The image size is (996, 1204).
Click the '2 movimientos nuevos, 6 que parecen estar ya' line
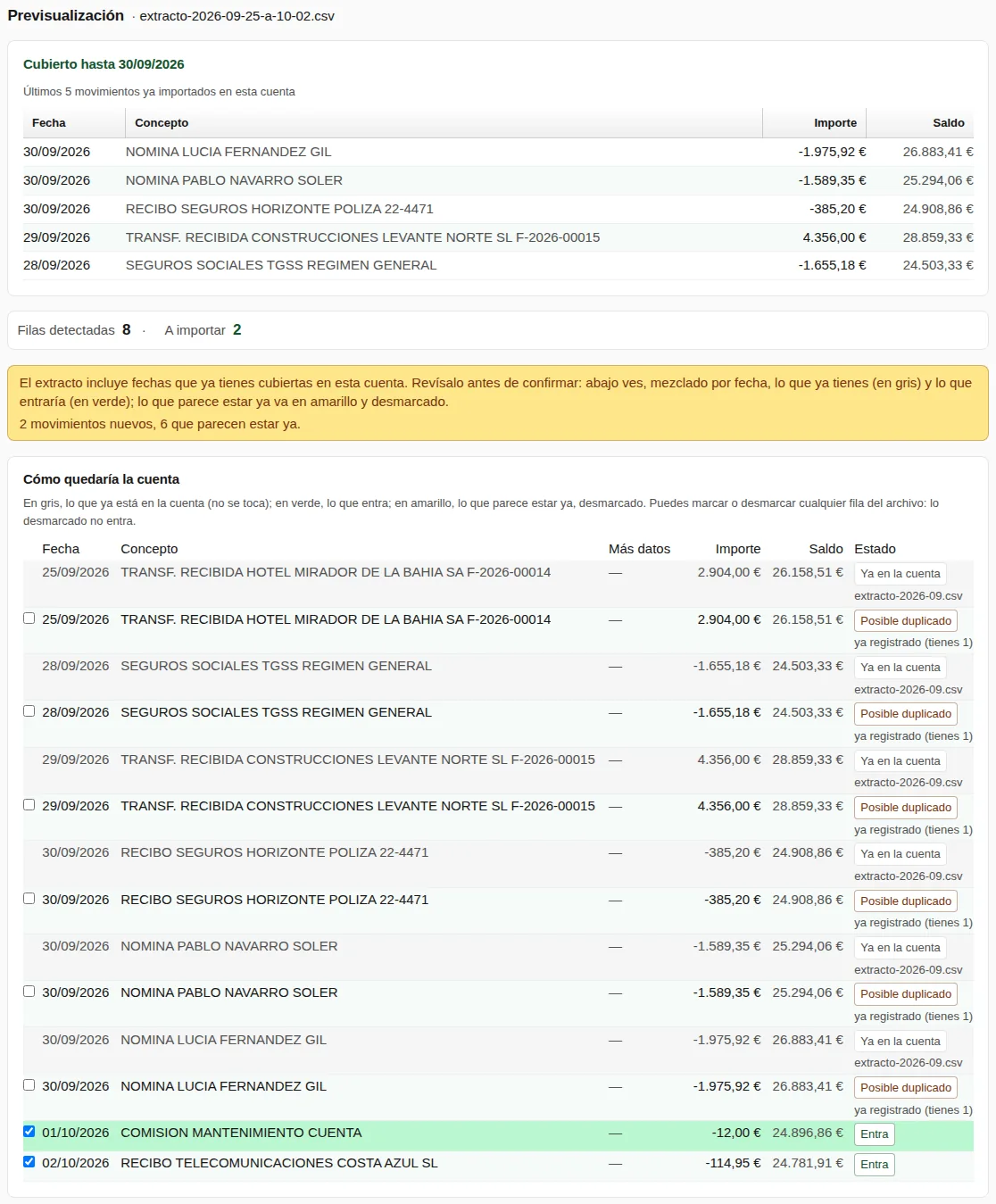click(x=160, y=424)
